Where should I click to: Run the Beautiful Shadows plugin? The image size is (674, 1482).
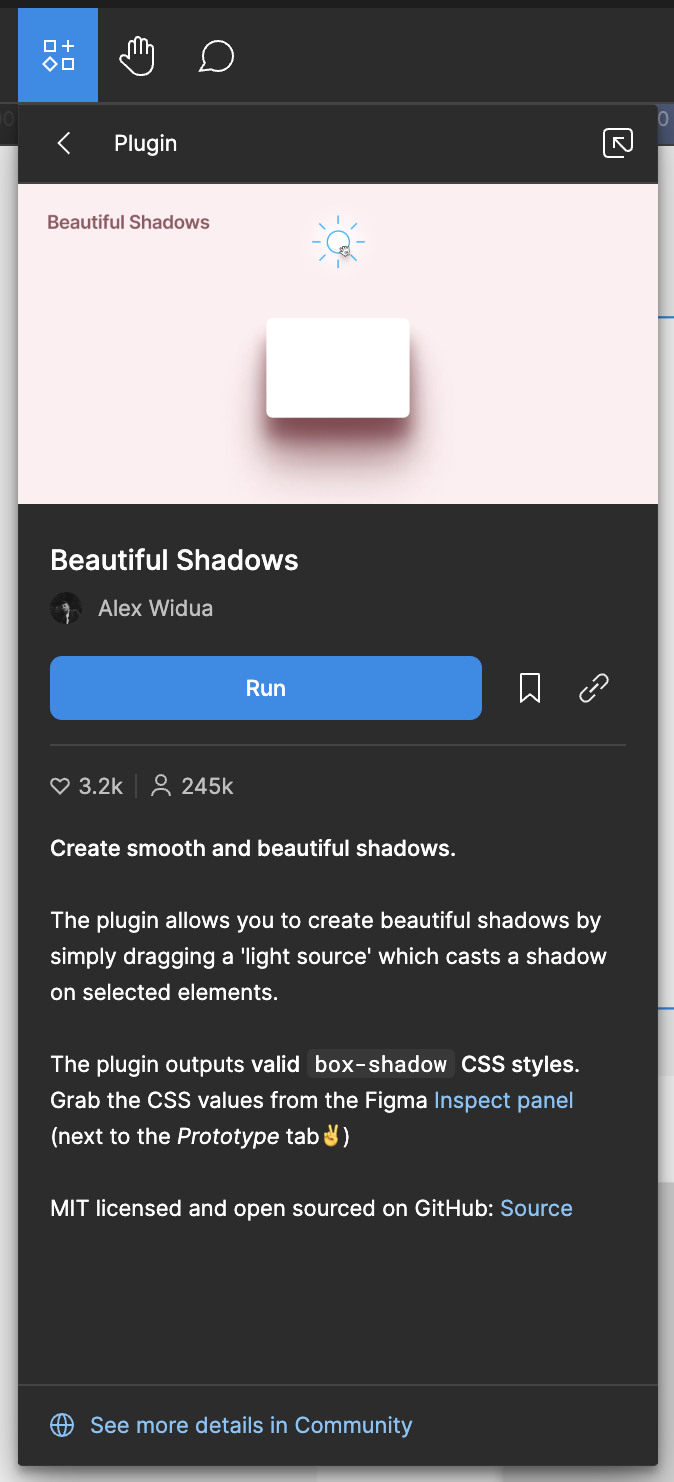click(x=266, y=688)
